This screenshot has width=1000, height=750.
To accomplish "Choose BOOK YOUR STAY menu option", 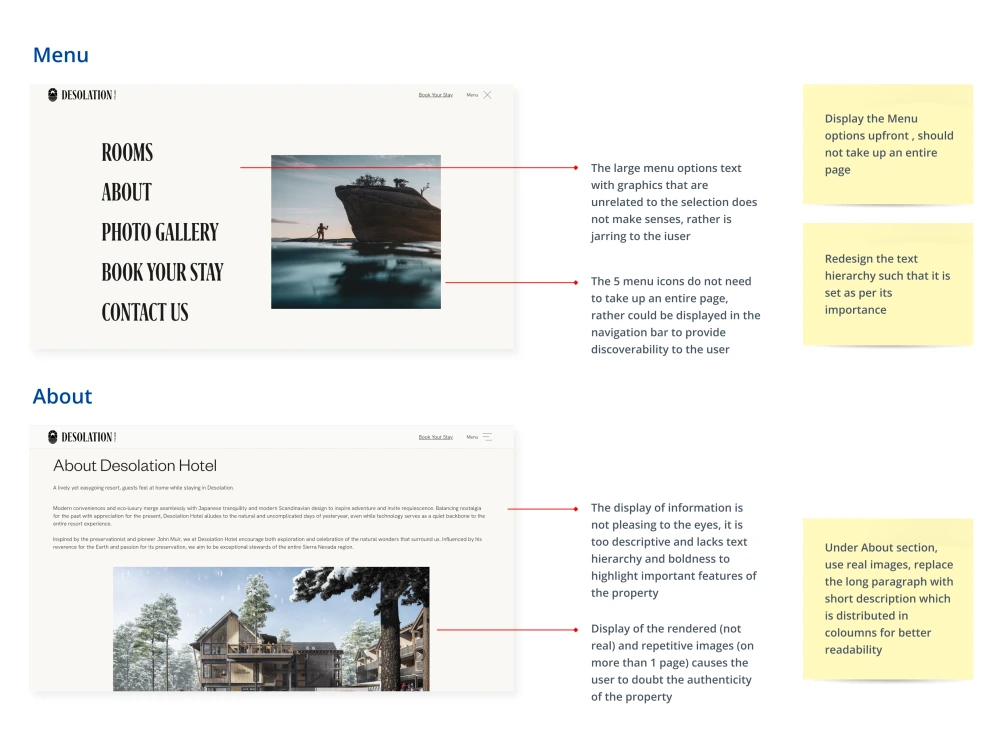I will (x=163, y=272).
